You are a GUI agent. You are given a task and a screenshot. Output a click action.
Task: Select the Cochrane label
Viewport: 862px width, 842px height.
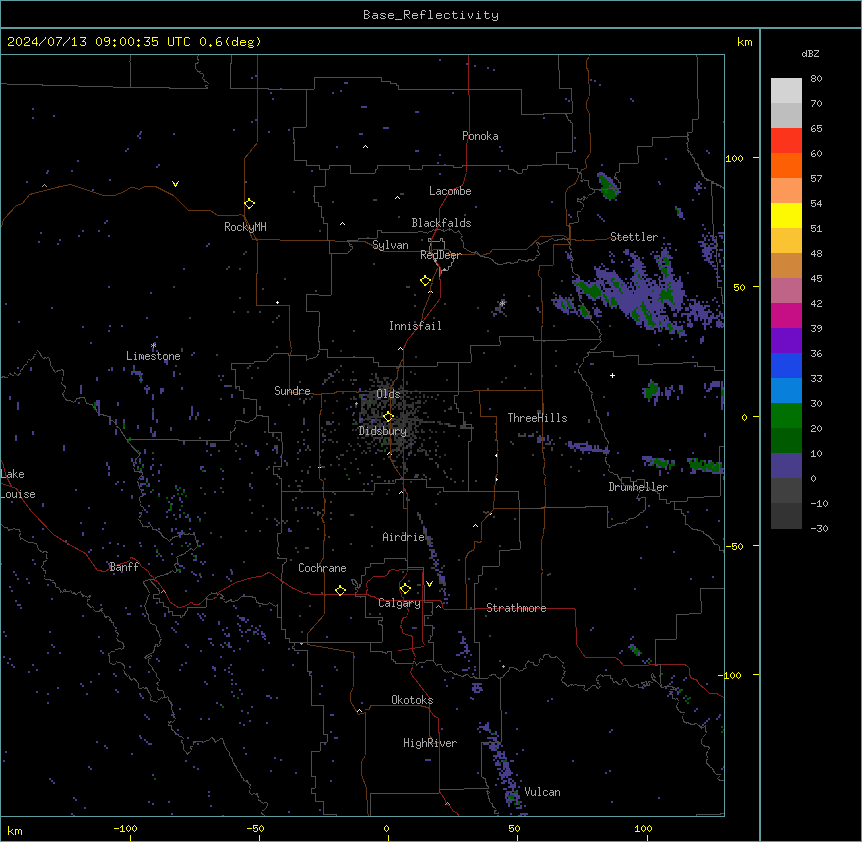(x=322, y=568)
